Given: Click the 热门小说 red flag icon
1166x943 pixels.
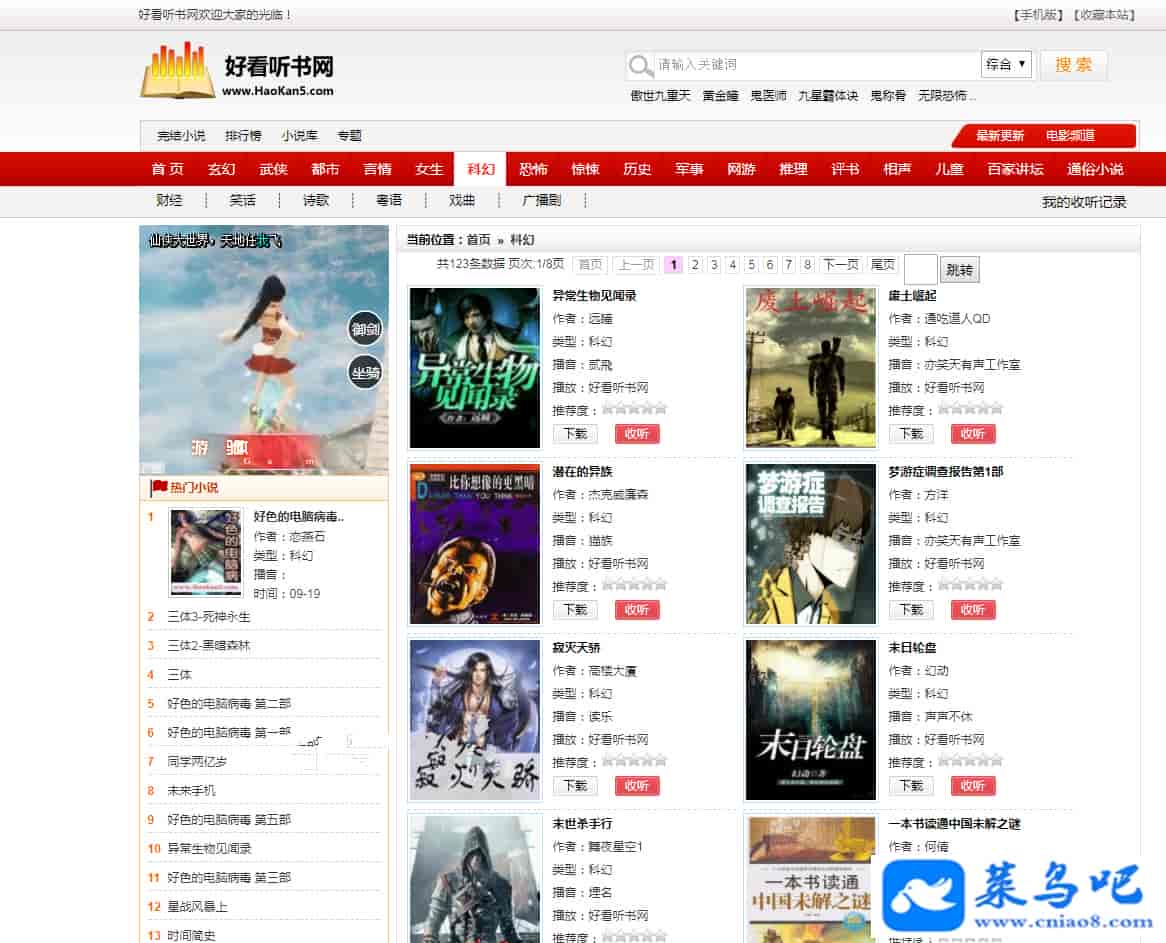Looking at the screenshot, I should pyautogui.click(x=158, y=486).
